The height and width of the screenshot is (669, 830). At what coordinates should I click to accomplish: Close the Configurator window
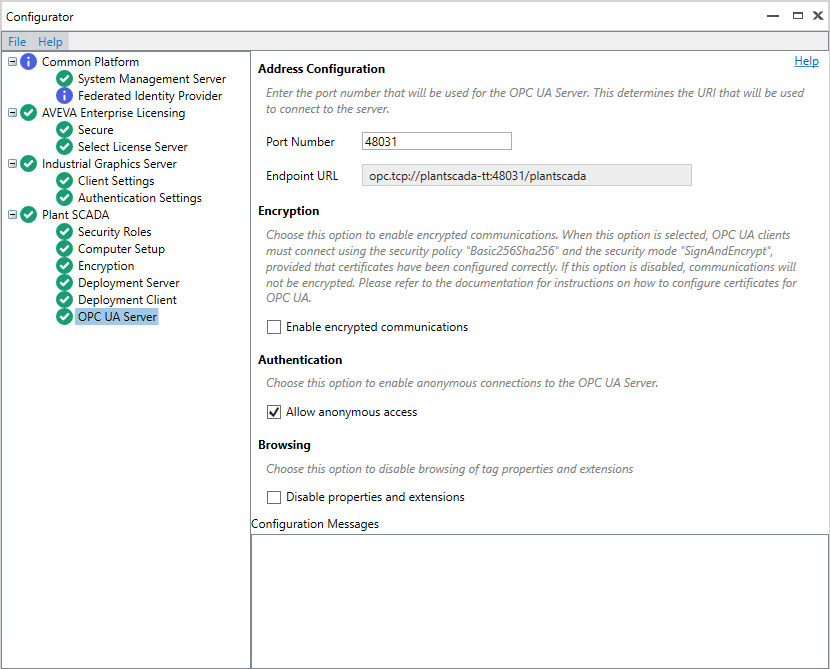click(x=818, y=16)
